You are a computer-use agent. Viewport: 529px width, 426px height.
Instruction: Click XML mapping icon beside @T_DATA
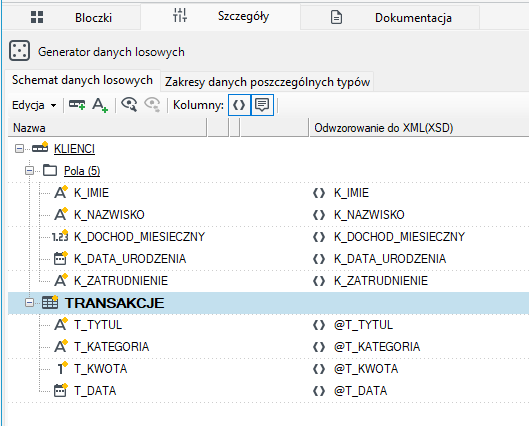point(319,391)
